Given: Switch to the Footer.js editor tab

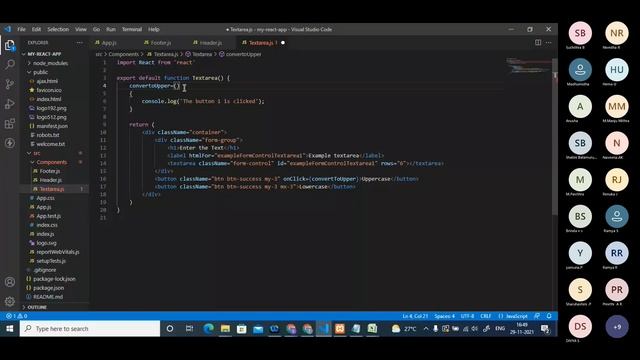Looking at the screenshot, I should [163, 42].
